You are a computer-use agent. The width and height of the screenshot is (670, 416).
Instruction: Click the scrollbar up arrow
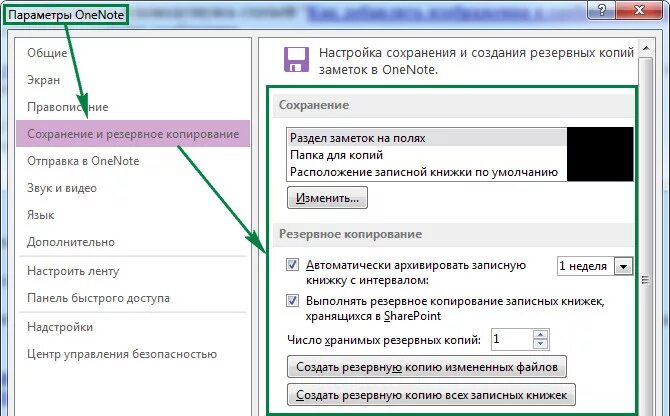pos(646,48)
